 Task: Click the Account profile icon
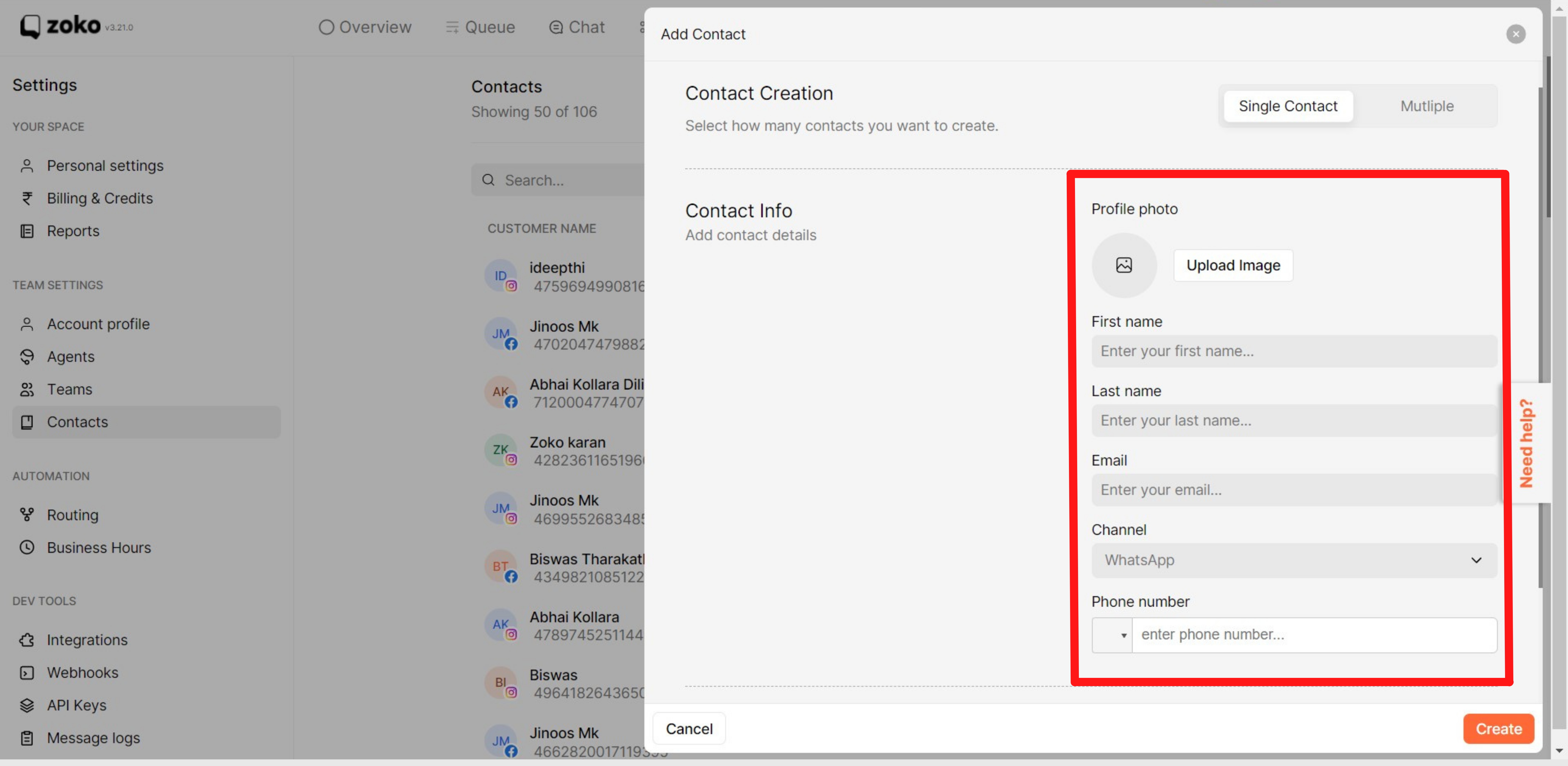coord(27,324)
